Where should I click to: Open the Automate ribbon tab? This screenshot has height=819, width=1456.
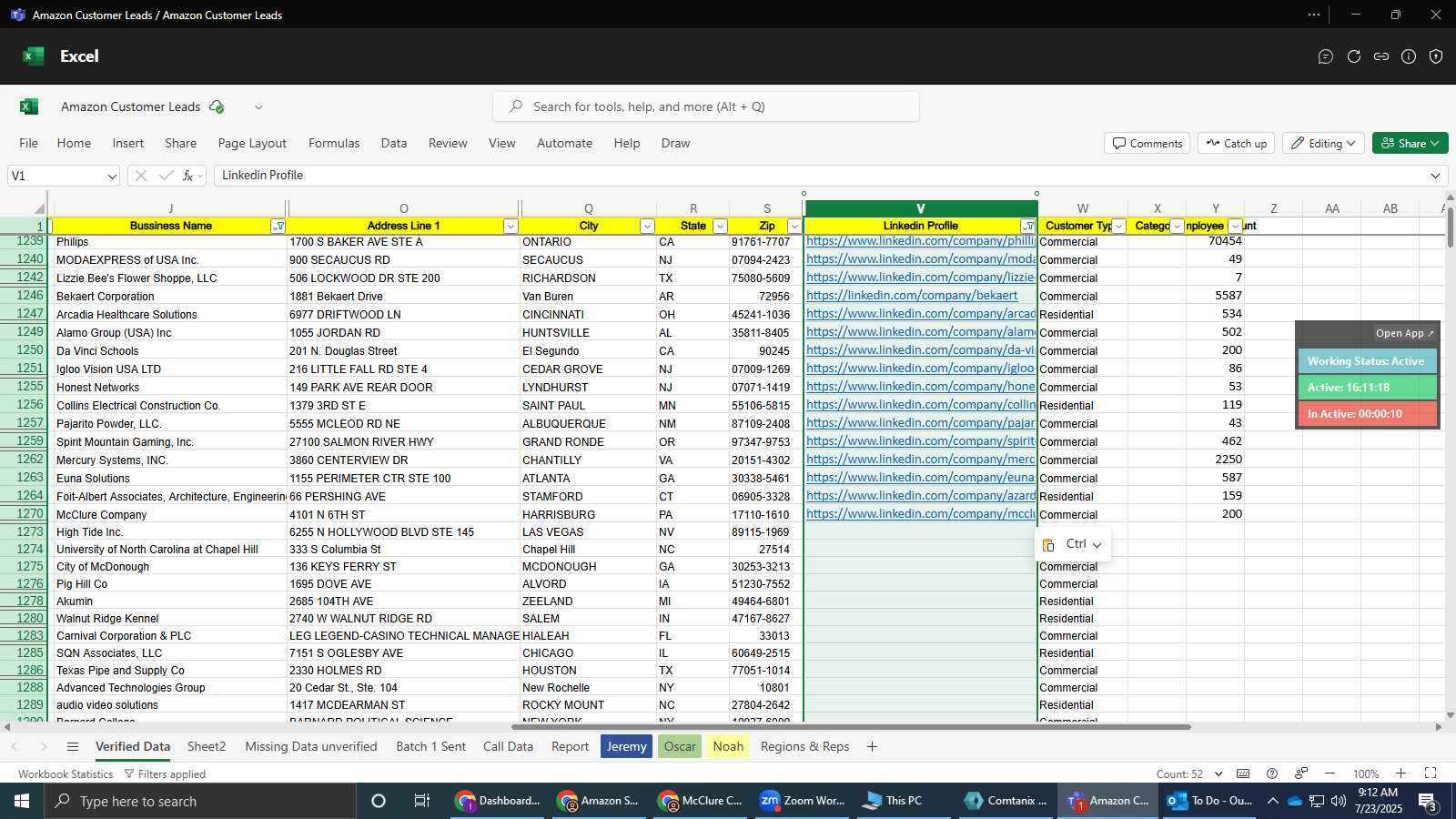(564, 143)
